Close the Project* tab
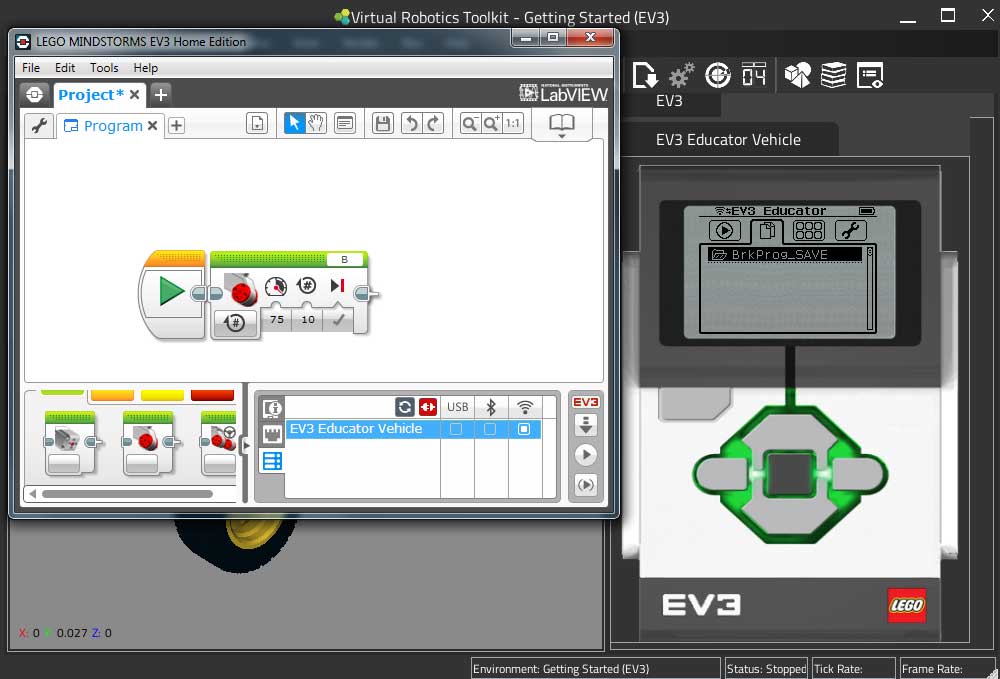The image size is (1000, 679). (x=135, y=95)
